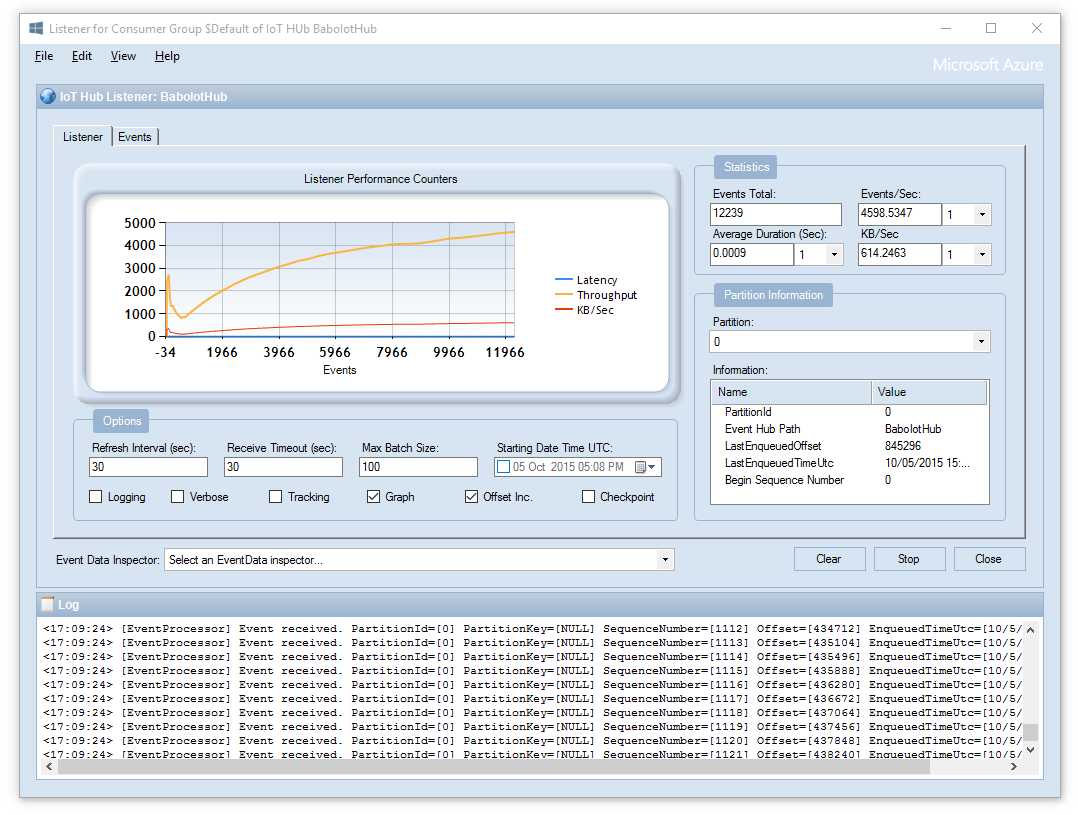The height and width of the screenshot is (815, 1078).
Task: Uncheck the Graph checkbox
Action: [373, 497]
